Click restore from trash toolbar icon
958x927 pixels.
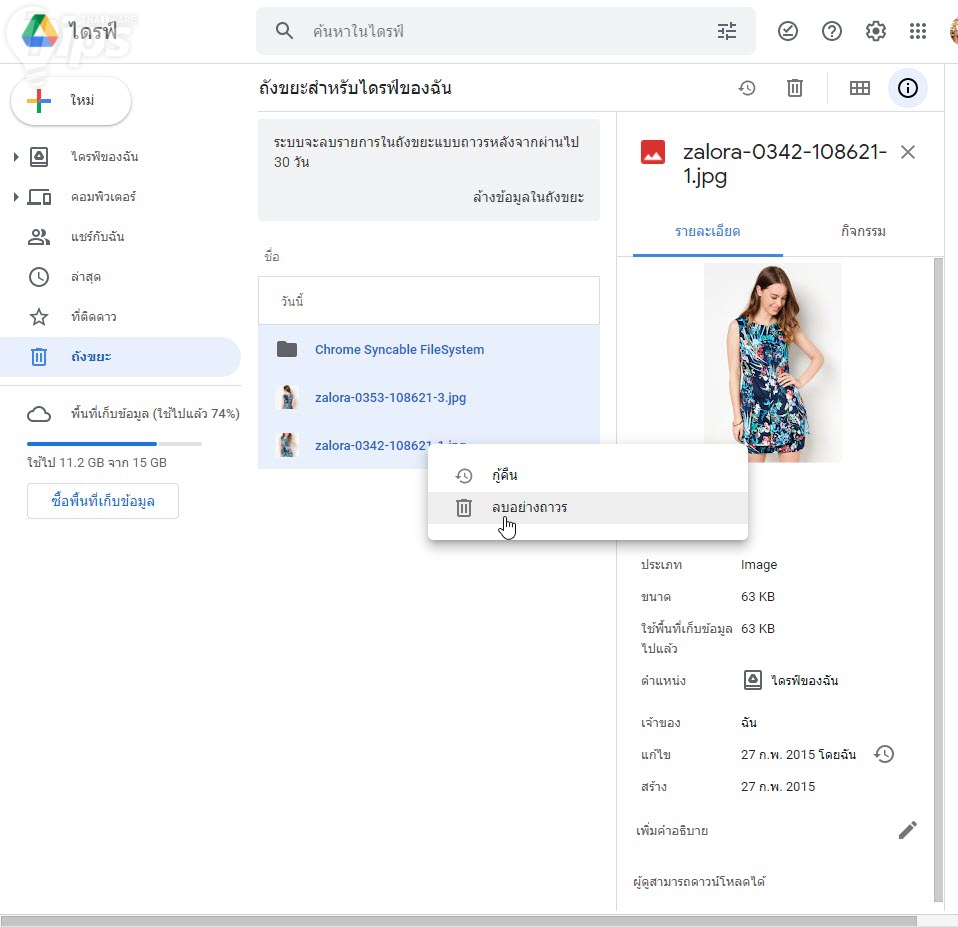[747, 88]
